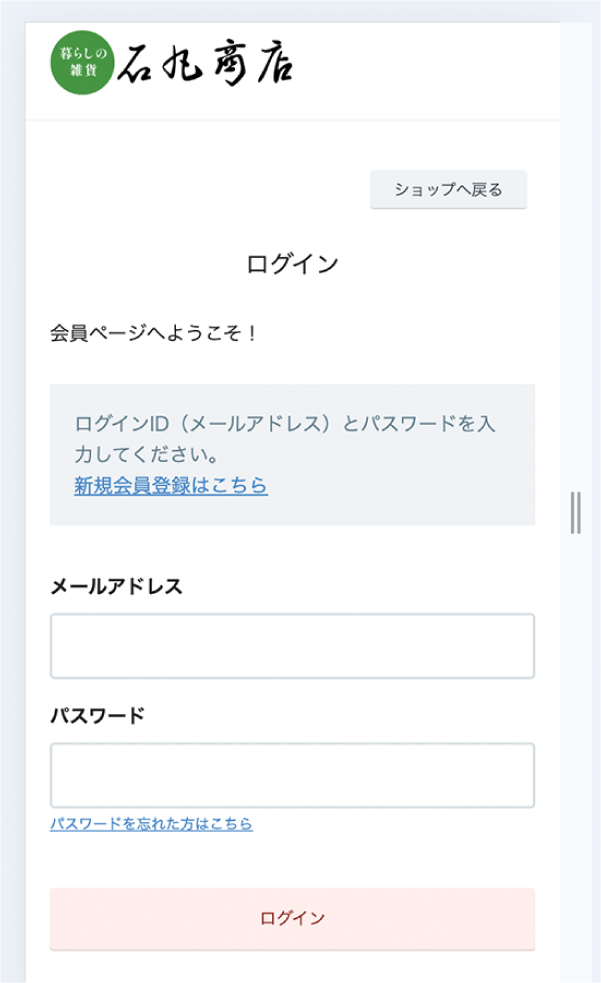This screenshot has width=601, height=983.
Task: Open the 新規会員登録はこちら link
Action: 171,486
